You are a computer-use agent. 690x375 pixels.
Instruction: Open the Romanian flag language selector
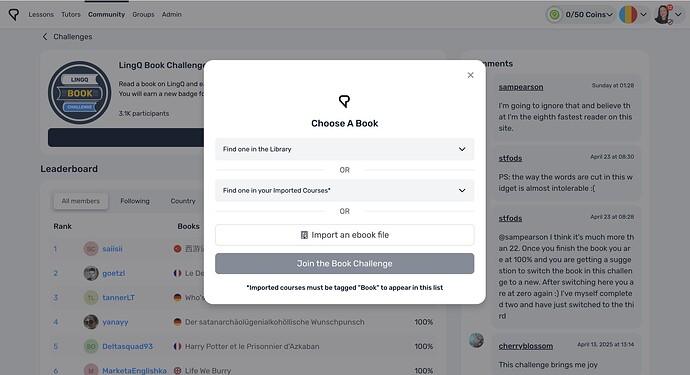pos(633,15)
